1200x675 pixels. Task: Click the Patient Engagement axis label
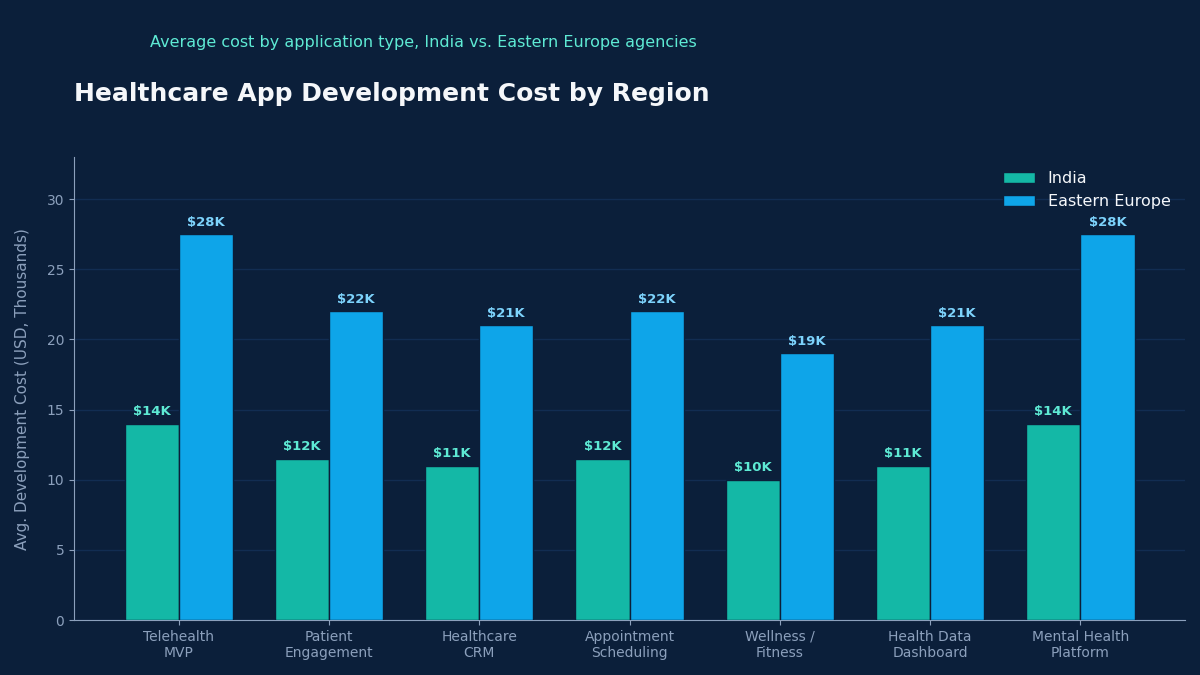[x=329, y=645]
